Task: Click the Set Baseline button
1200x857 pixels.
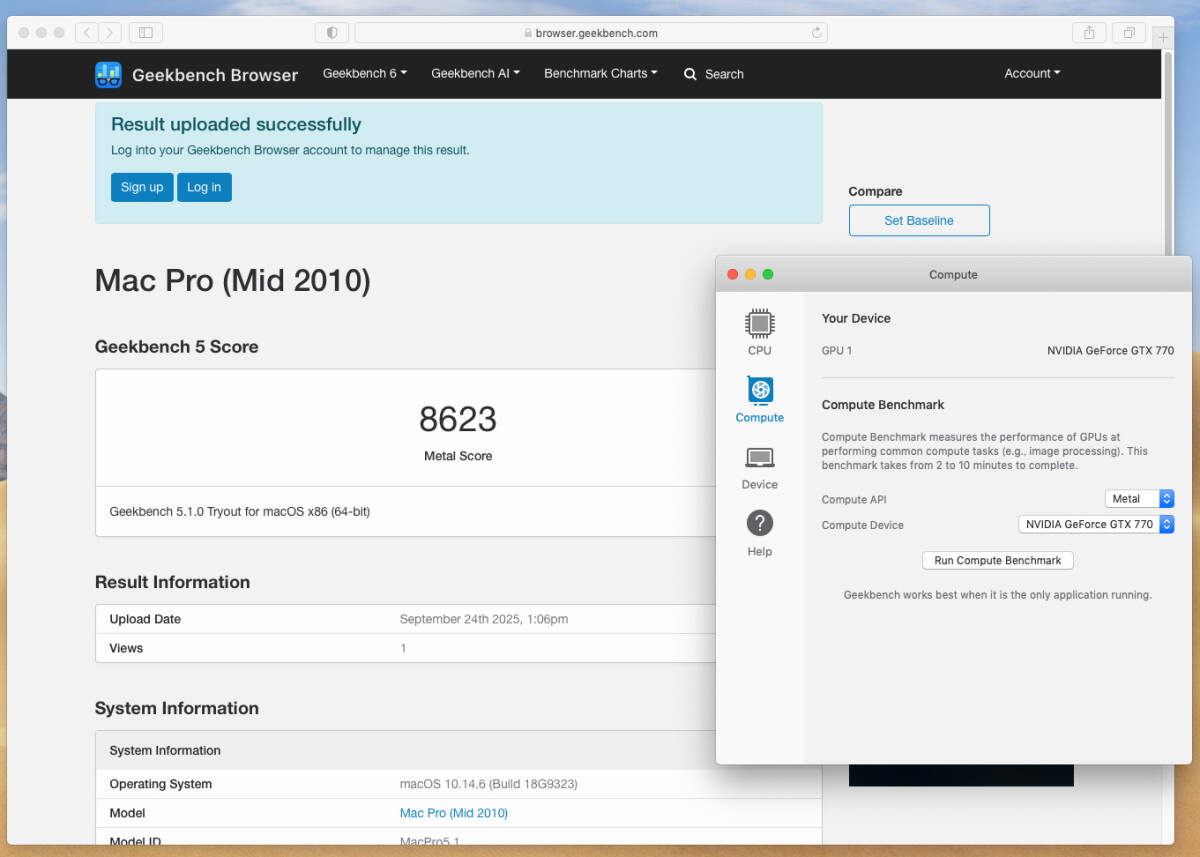Action: (x=919, y=220)
